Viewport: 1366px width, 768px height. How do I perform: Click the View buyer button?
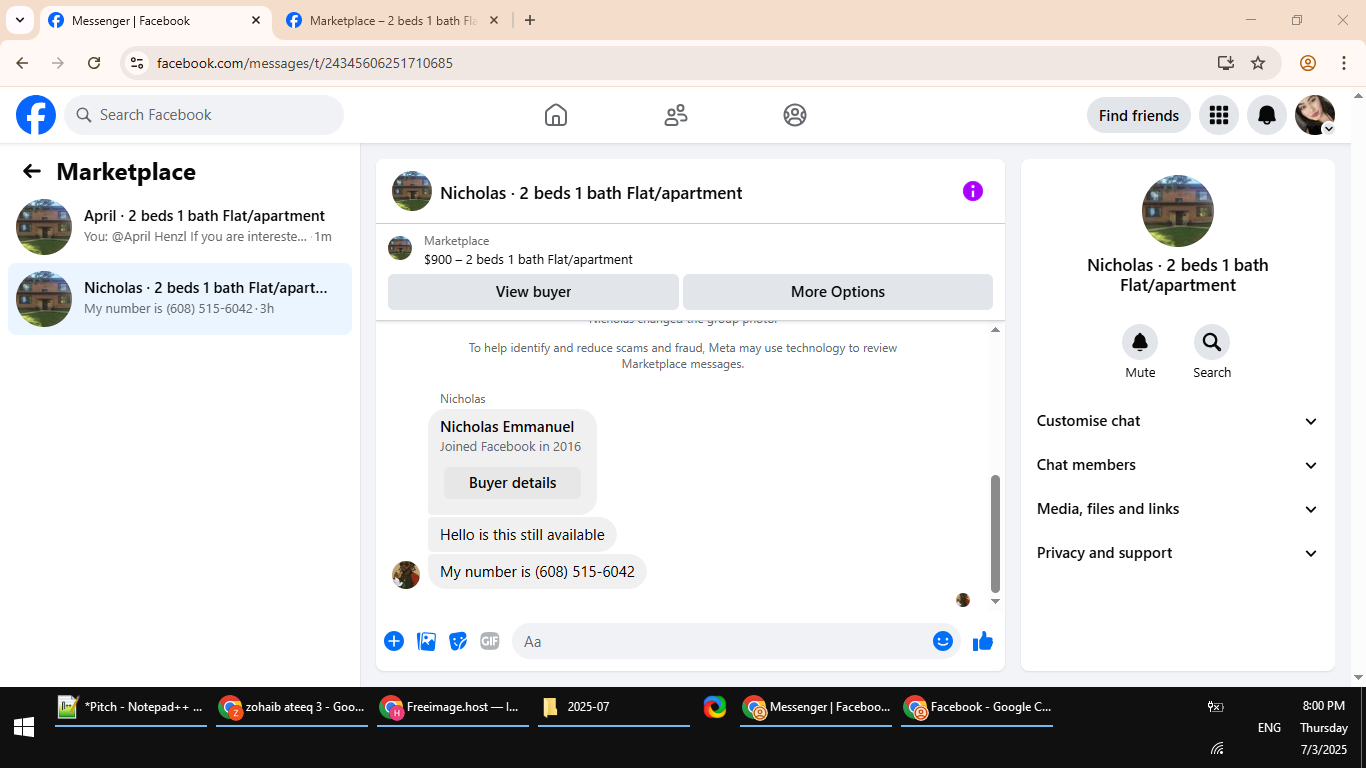tap(533, 292)
